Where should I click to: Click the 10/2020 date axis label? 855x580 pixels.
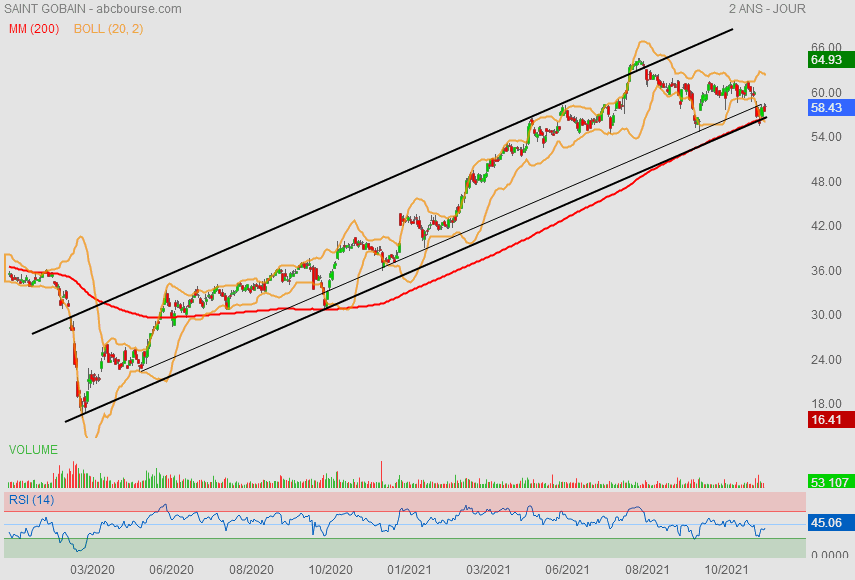330,570
